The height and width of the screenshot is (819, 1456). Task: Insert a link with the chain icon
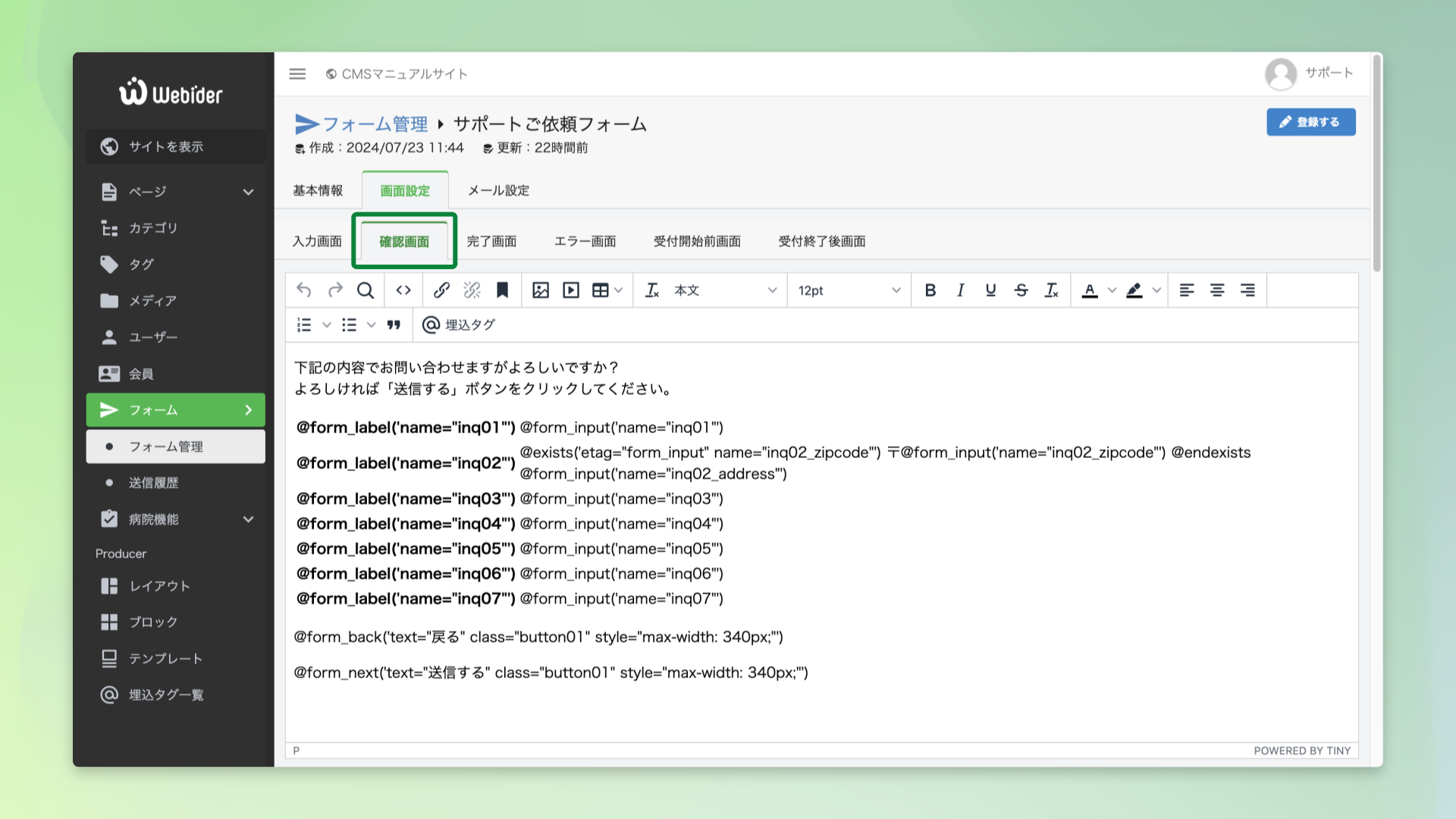[x=441, y=290]
